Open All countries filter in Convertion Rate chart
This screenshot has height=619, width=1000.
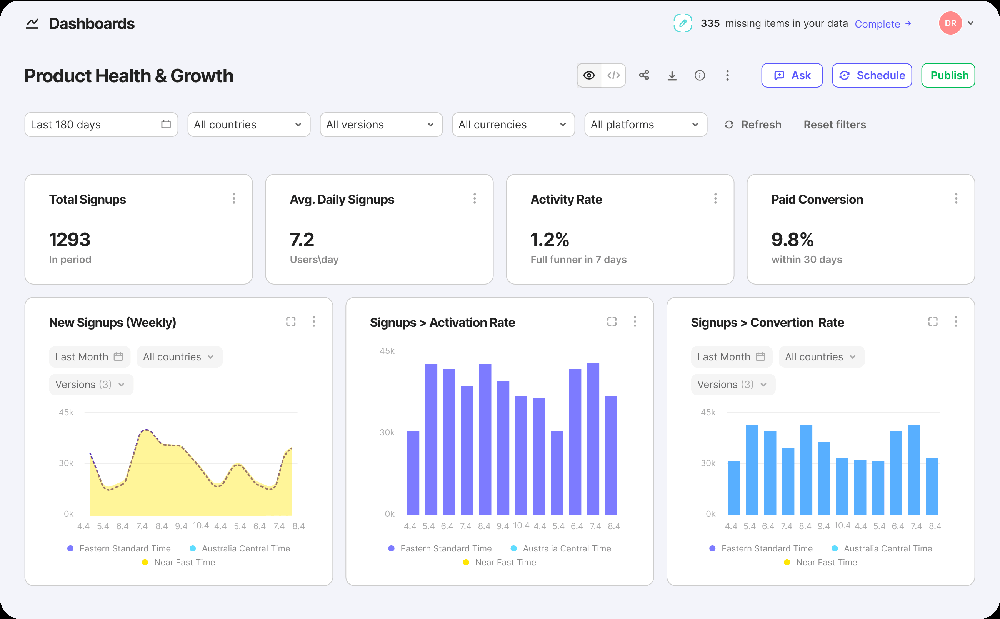click(x=821, y=357)
